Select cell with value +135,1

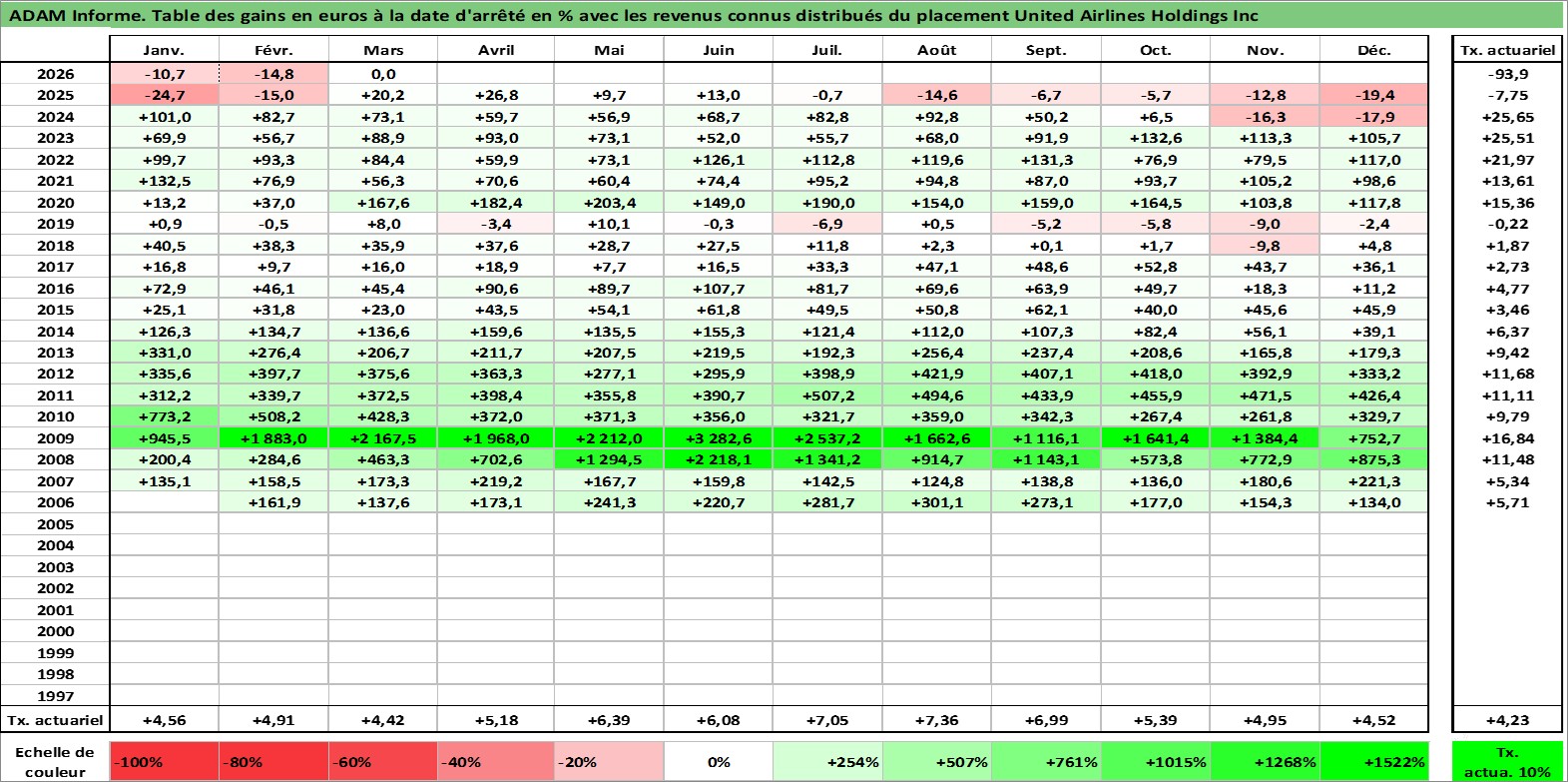point(165,481)
